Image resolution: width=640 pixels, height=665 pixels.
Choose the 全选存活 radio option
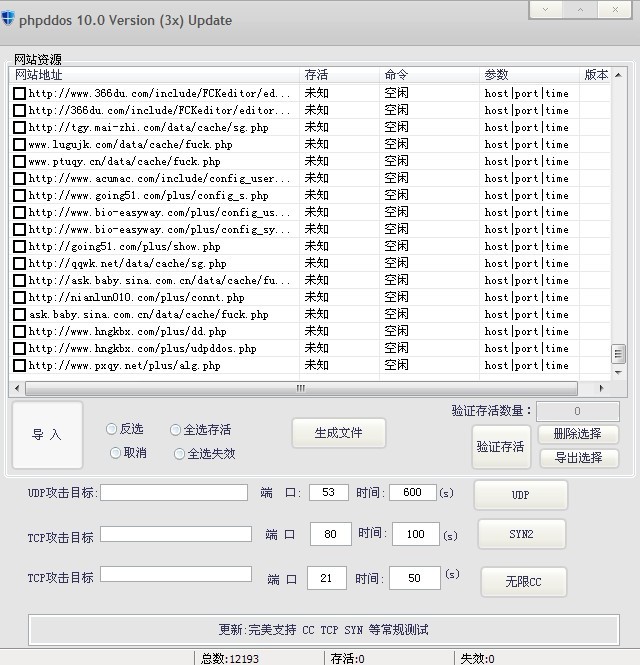[175, 430]
